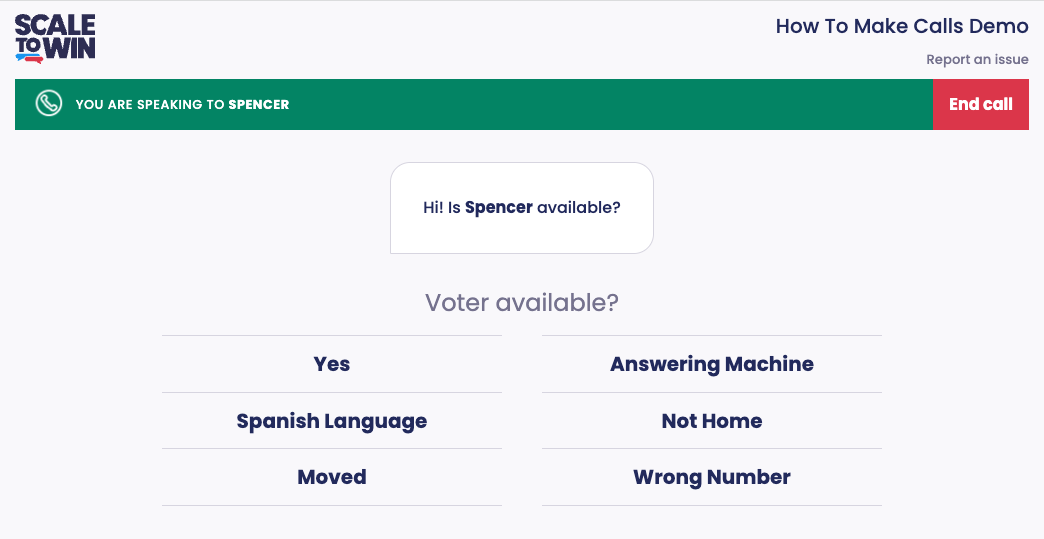Click the phone call icon in green banner

point(48,104)
